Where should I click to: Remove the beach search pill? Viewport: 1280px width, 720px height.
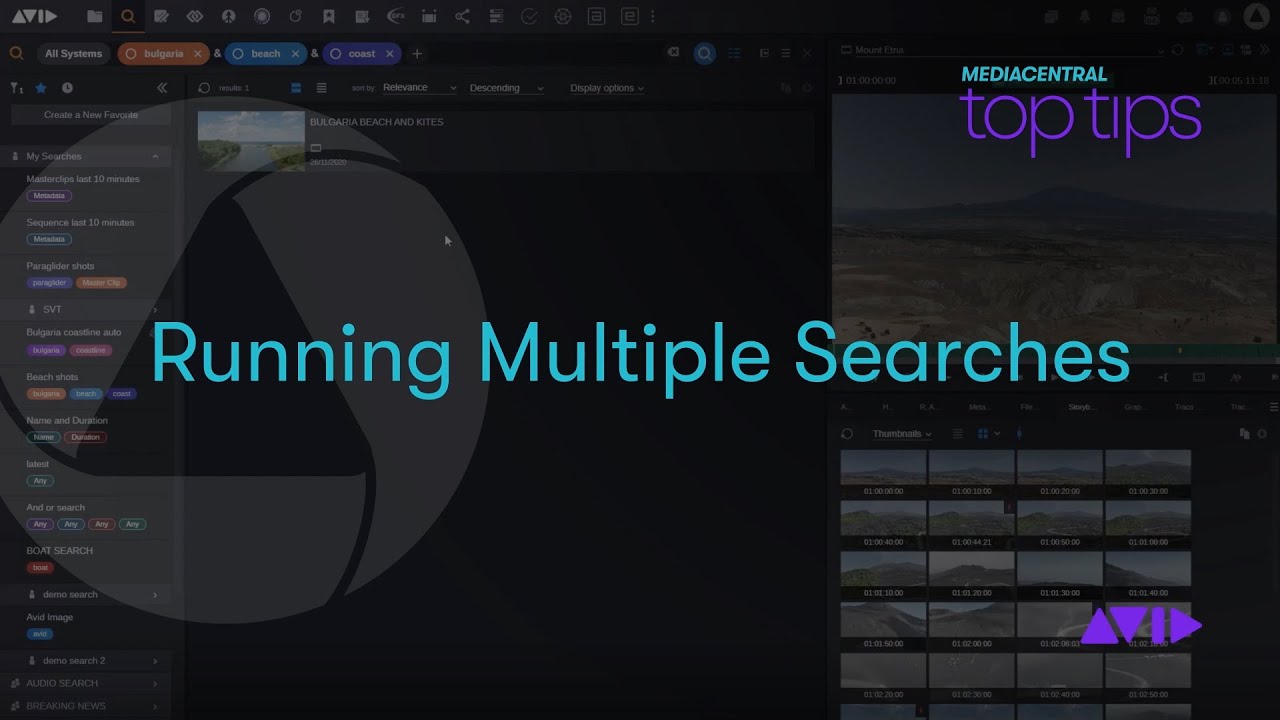tap(295, 54)
